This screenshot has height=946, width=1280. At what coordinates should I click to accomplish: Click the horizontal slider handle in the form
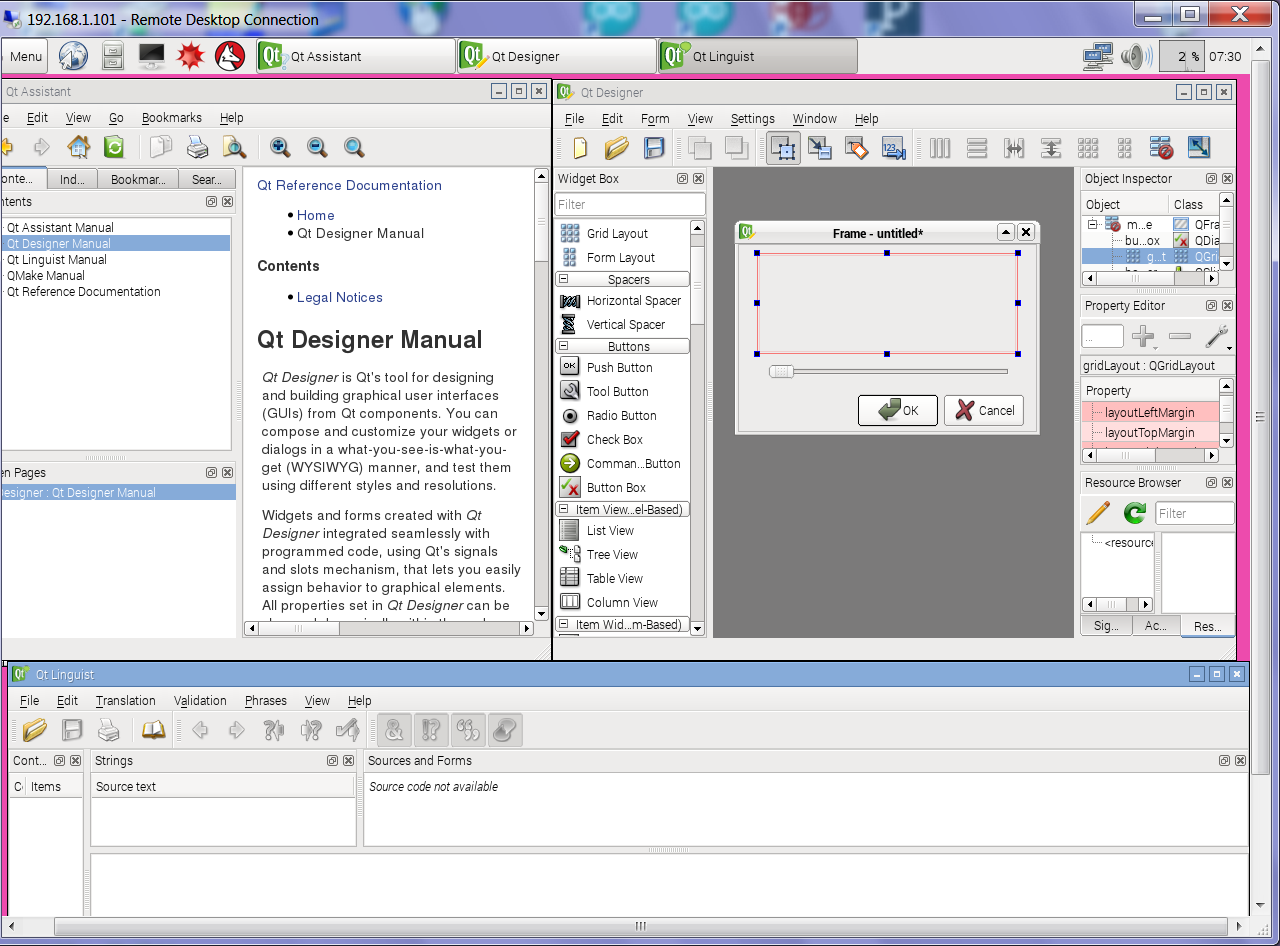click(781, 372)
